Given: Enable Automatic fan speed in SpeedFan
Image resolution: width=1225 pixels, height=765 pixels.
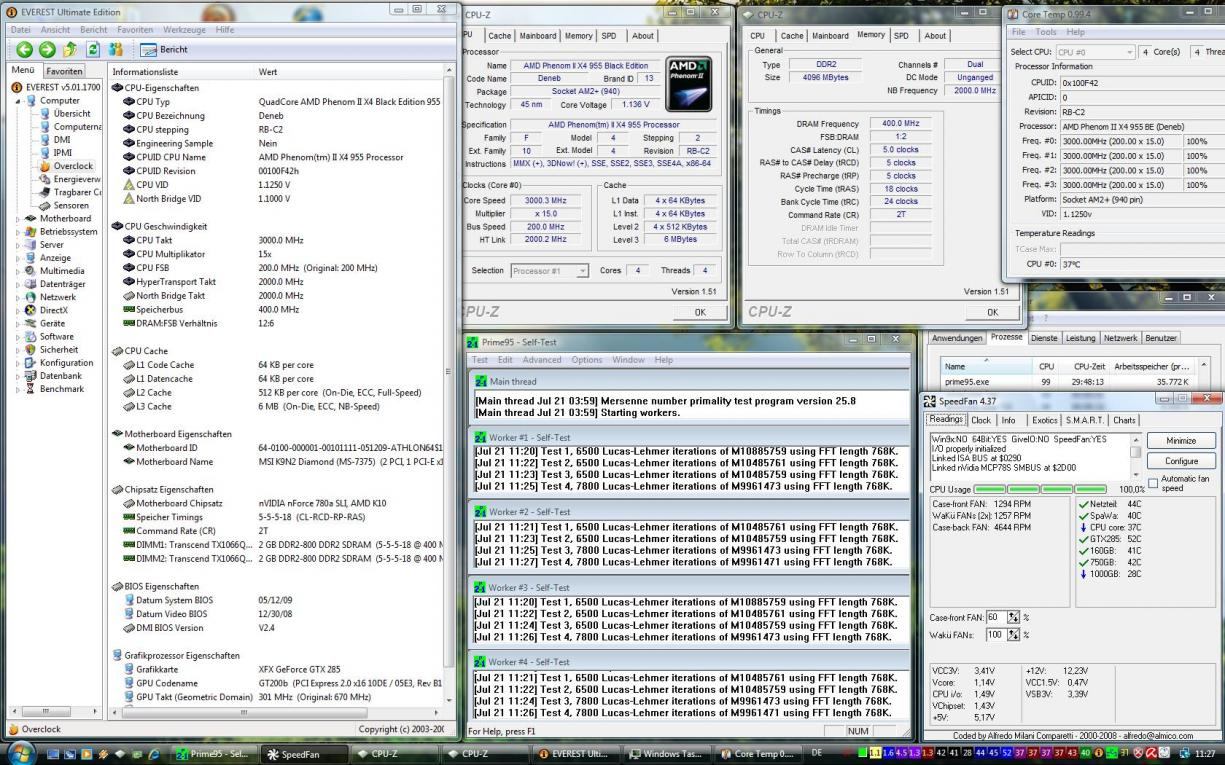Looking at the screenshot, I should [1154, 484].
